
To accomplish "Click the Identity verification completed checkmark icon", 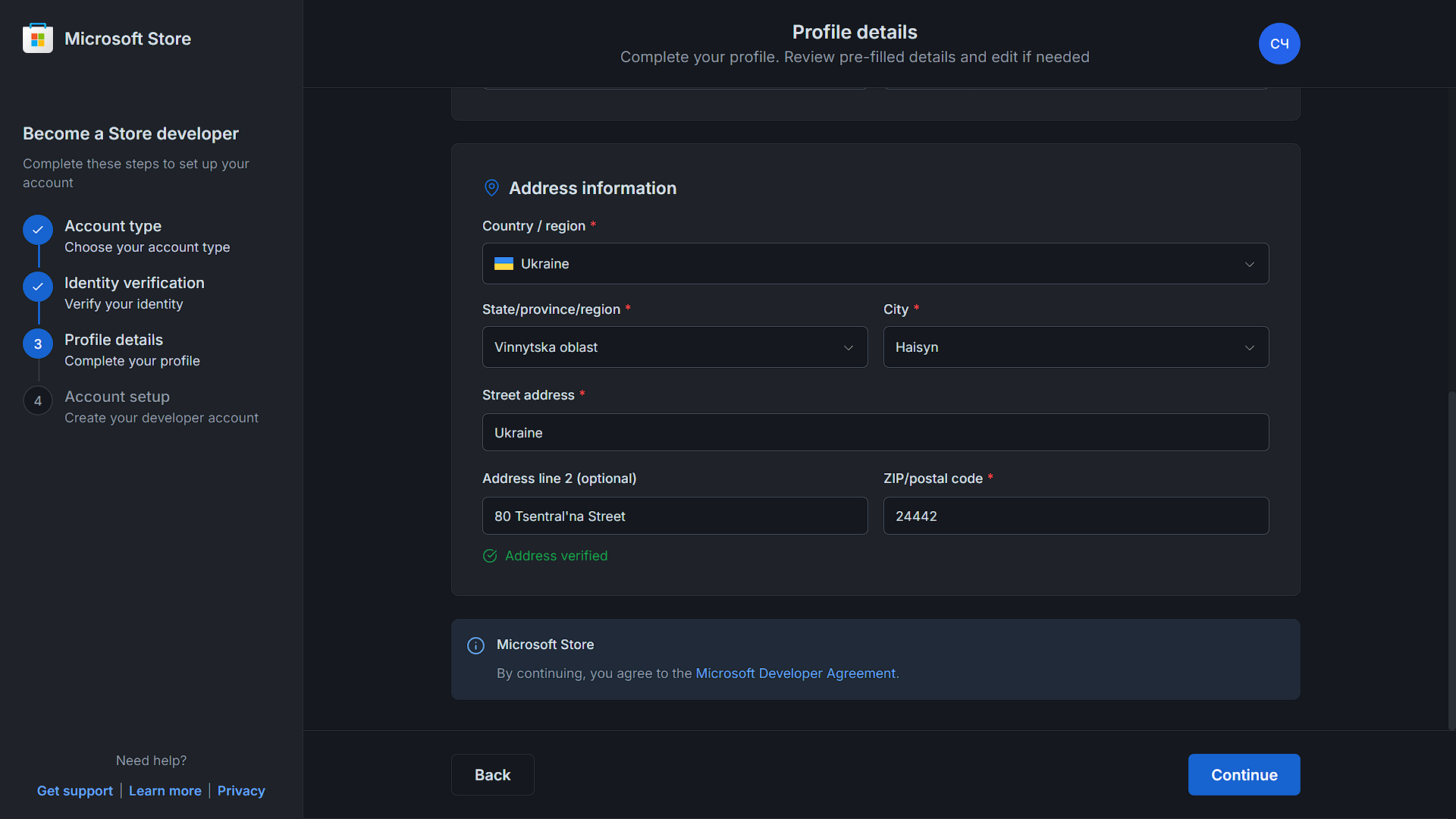I will 38,287.
